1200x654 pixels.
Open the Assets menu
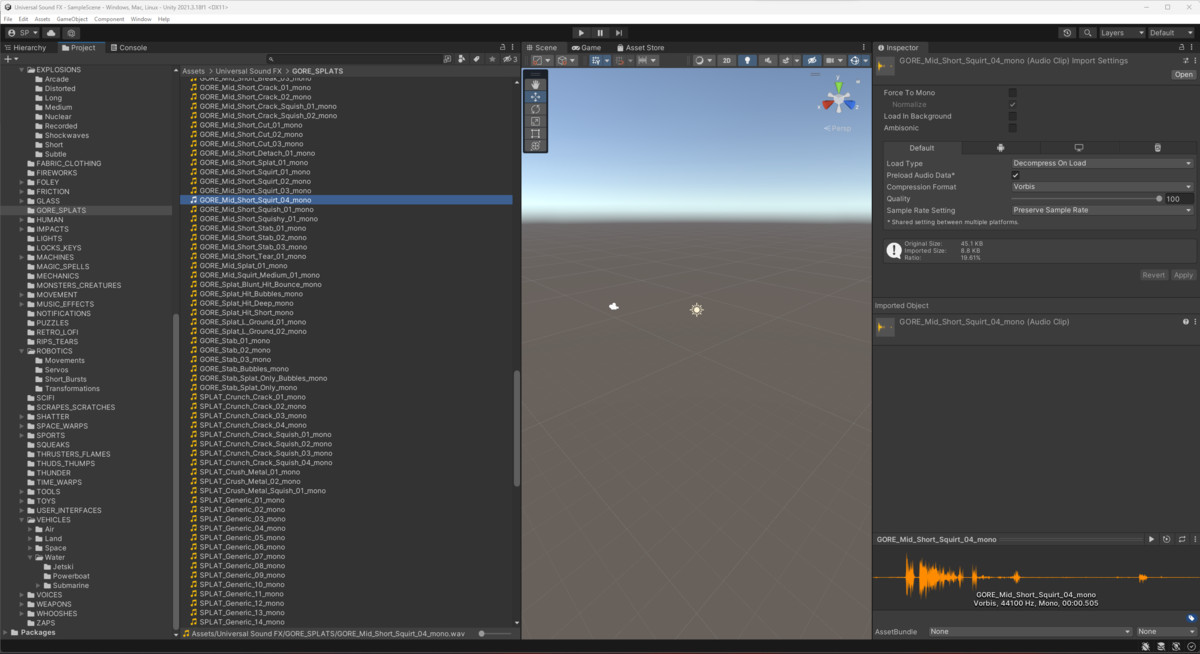point(42,19)
